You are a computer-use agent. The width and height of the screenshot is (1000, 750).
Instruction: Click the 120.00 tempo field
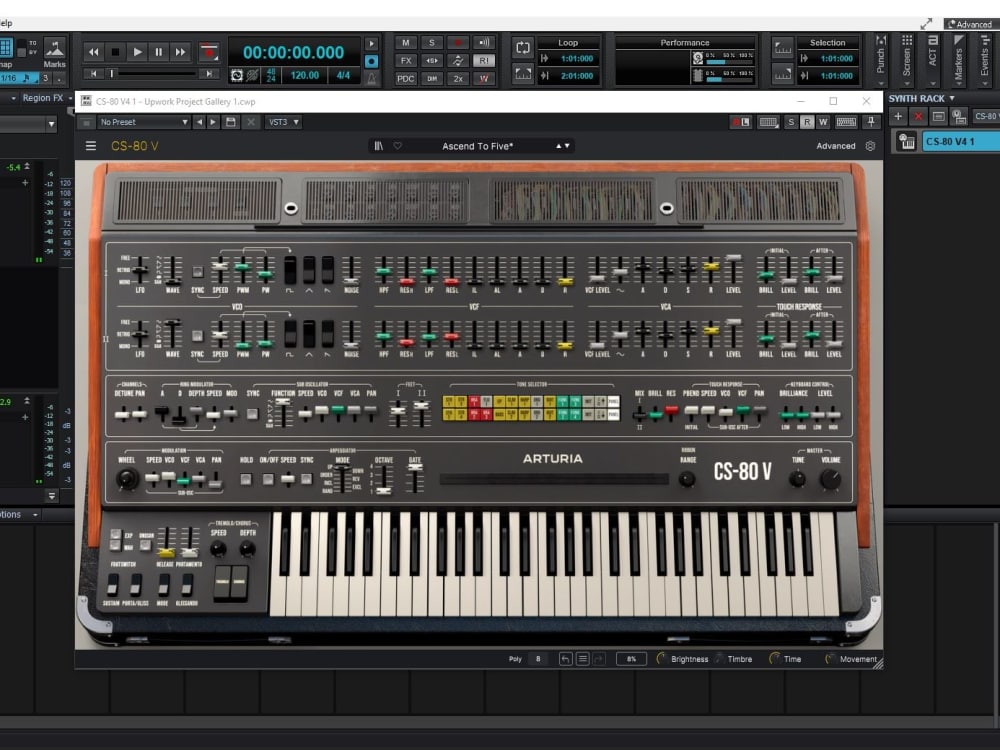point(305,75)
